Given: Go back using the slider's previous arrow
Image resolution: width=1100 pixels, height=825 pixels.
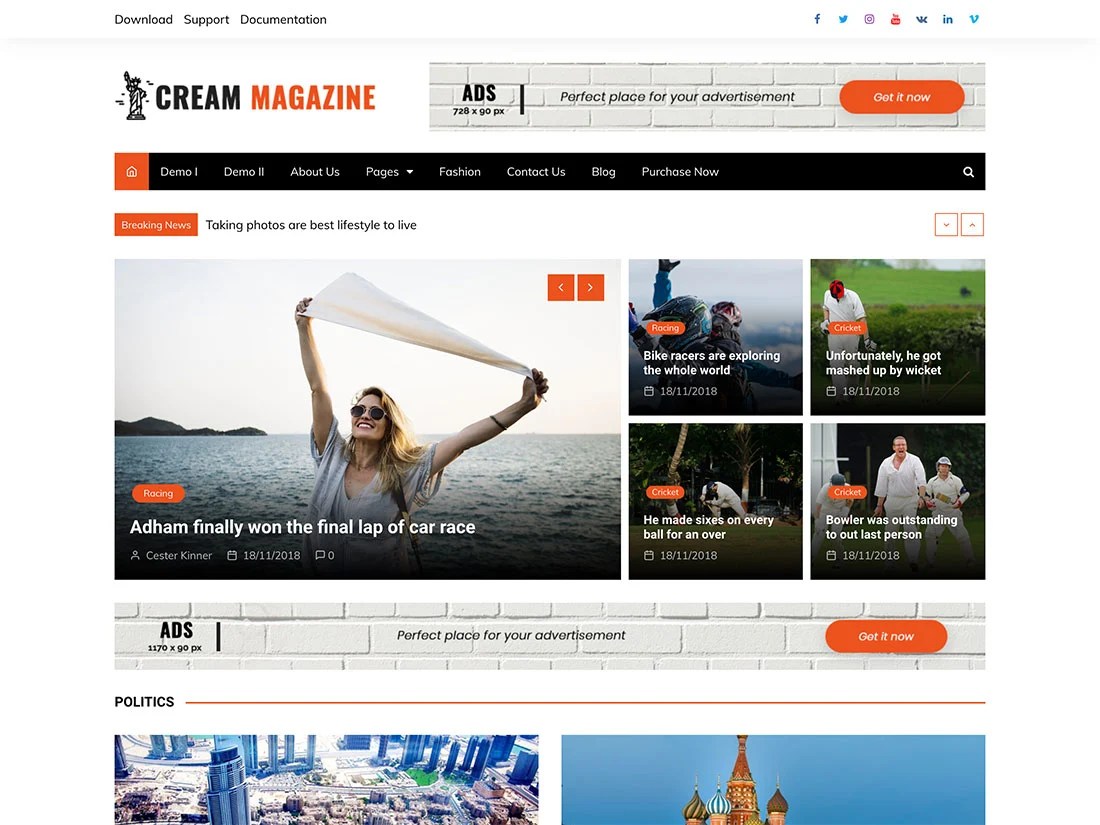Looking at the screenshot, I should [561, 287].
